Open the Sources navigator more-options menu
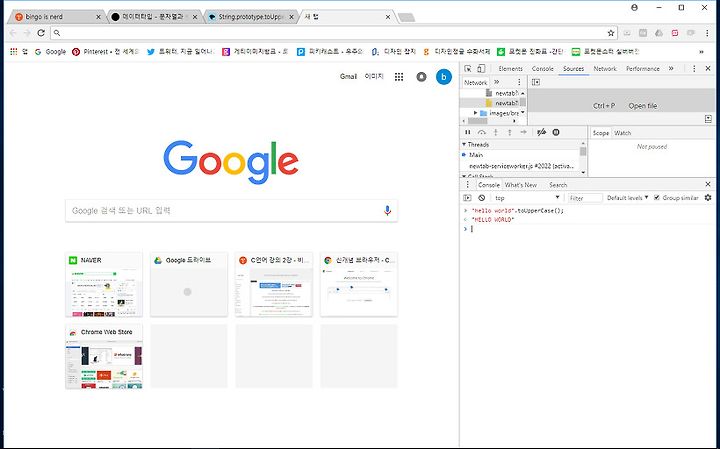Image resolution: width=720 pixels, height=449 pixels. [519, 82]
